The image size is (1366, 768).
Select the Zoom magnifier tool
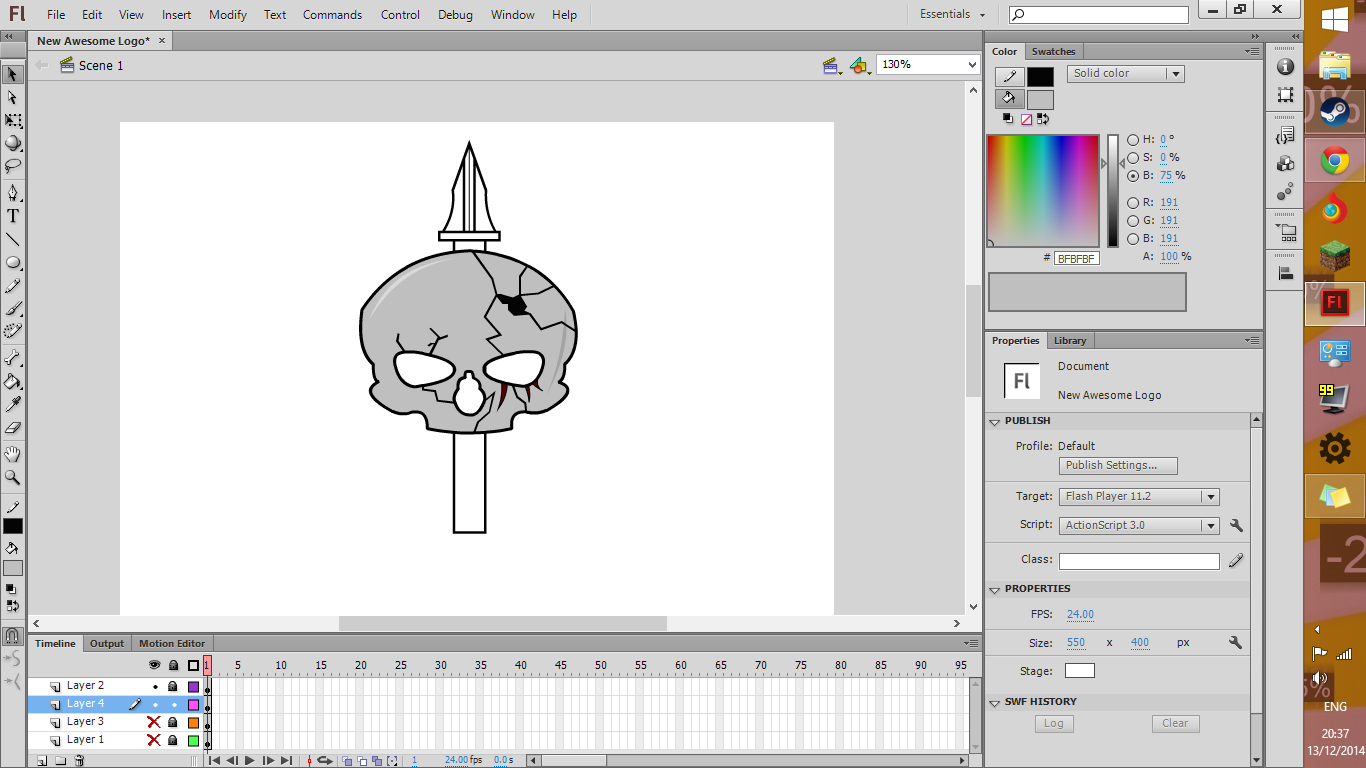tap(13, 477)
